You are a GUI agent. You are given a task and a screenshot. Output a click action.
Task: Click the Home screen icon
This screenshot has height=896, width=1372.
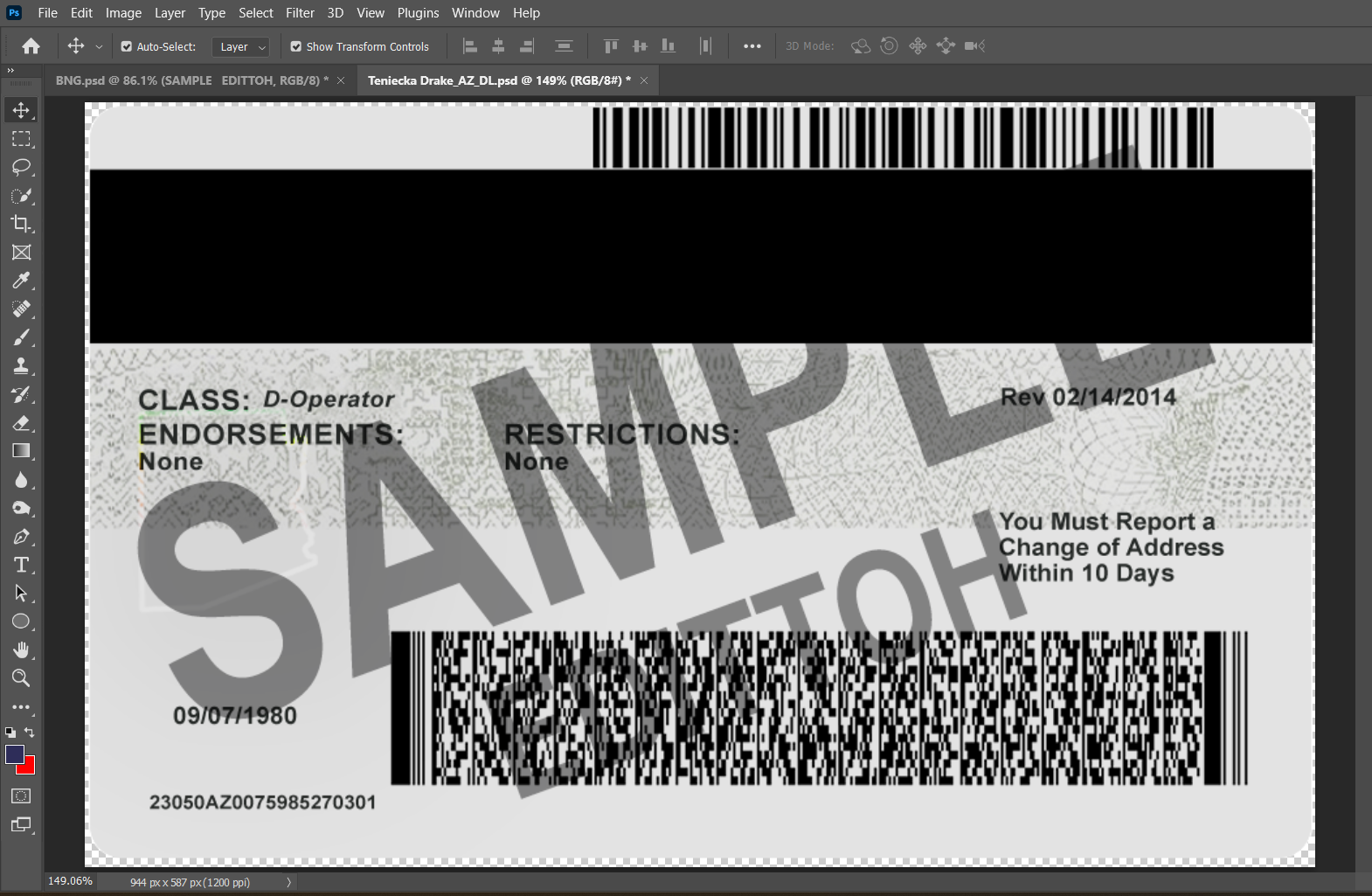click(x=31, y=46)
